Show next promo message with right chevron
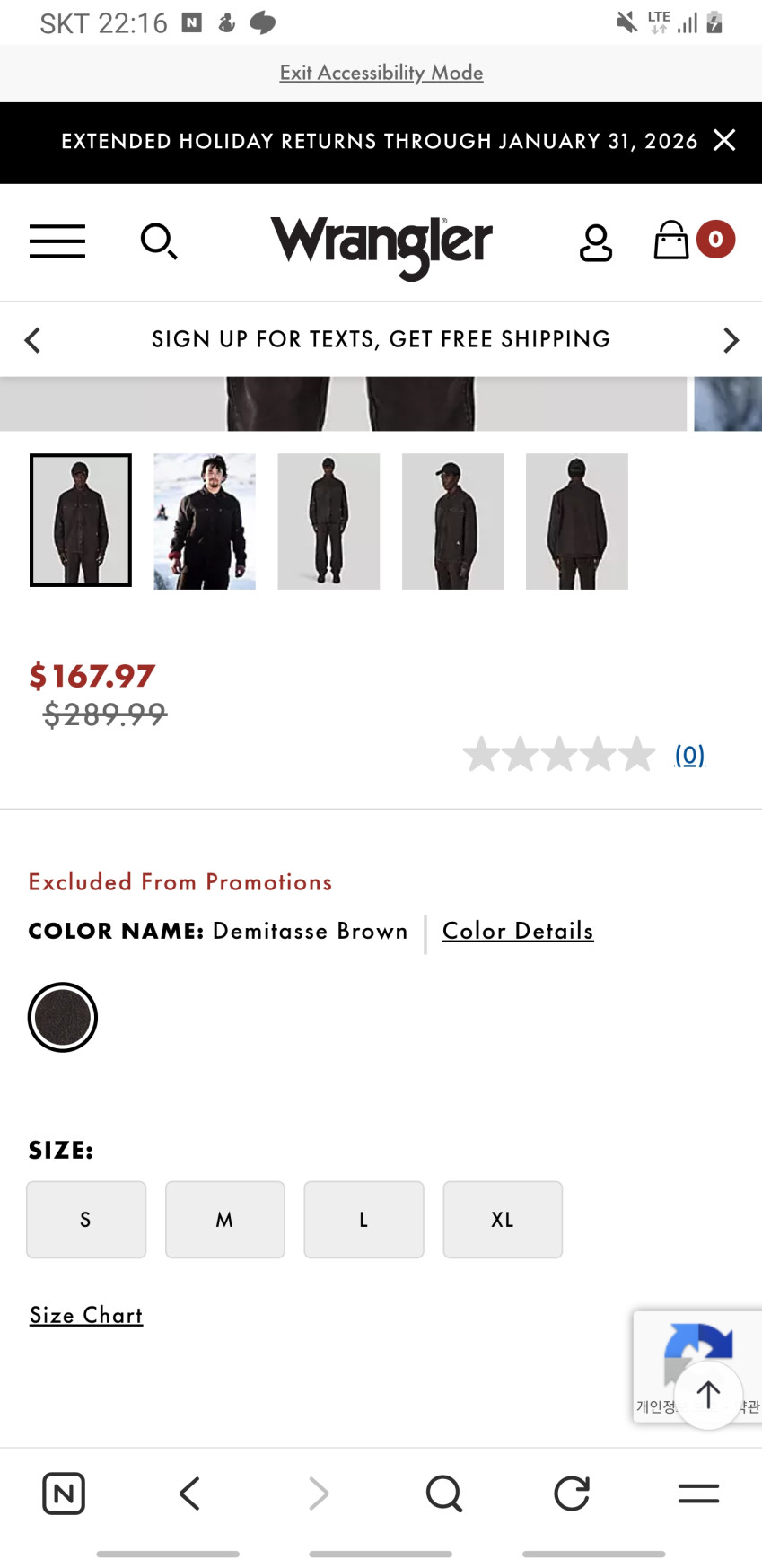The image size is (762, 1568). [731, 340]
